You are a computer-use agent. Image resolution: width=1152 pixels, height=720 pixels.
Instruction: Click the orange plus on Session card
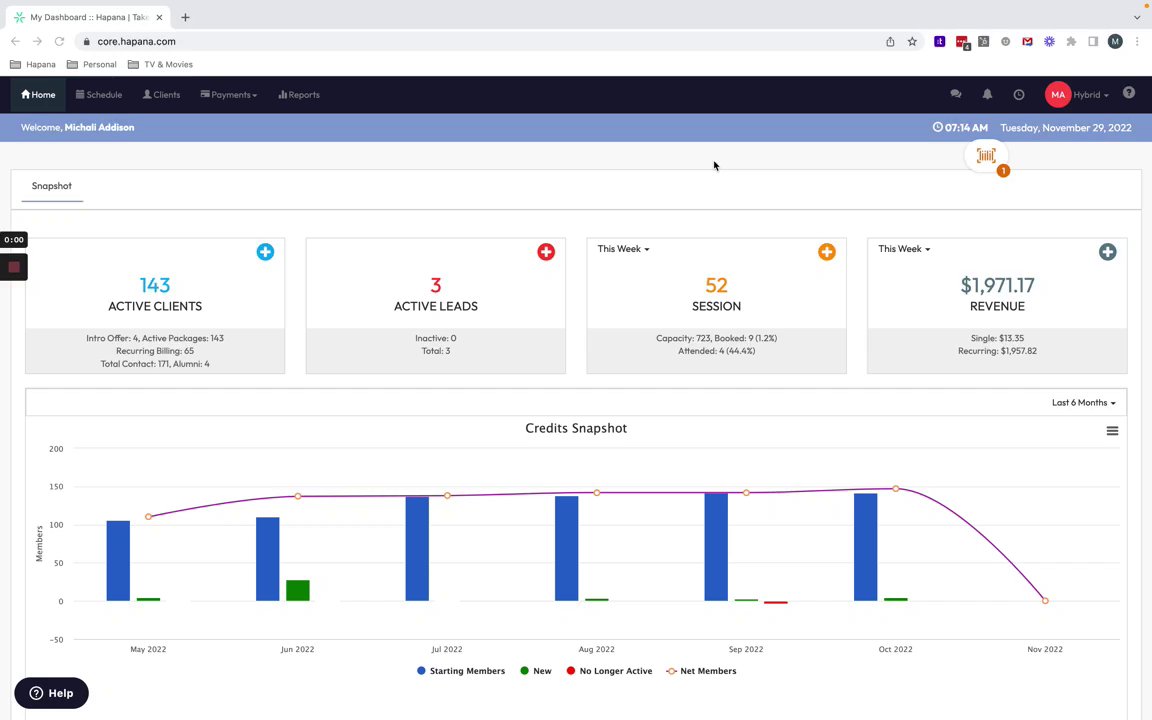(827, 252)
